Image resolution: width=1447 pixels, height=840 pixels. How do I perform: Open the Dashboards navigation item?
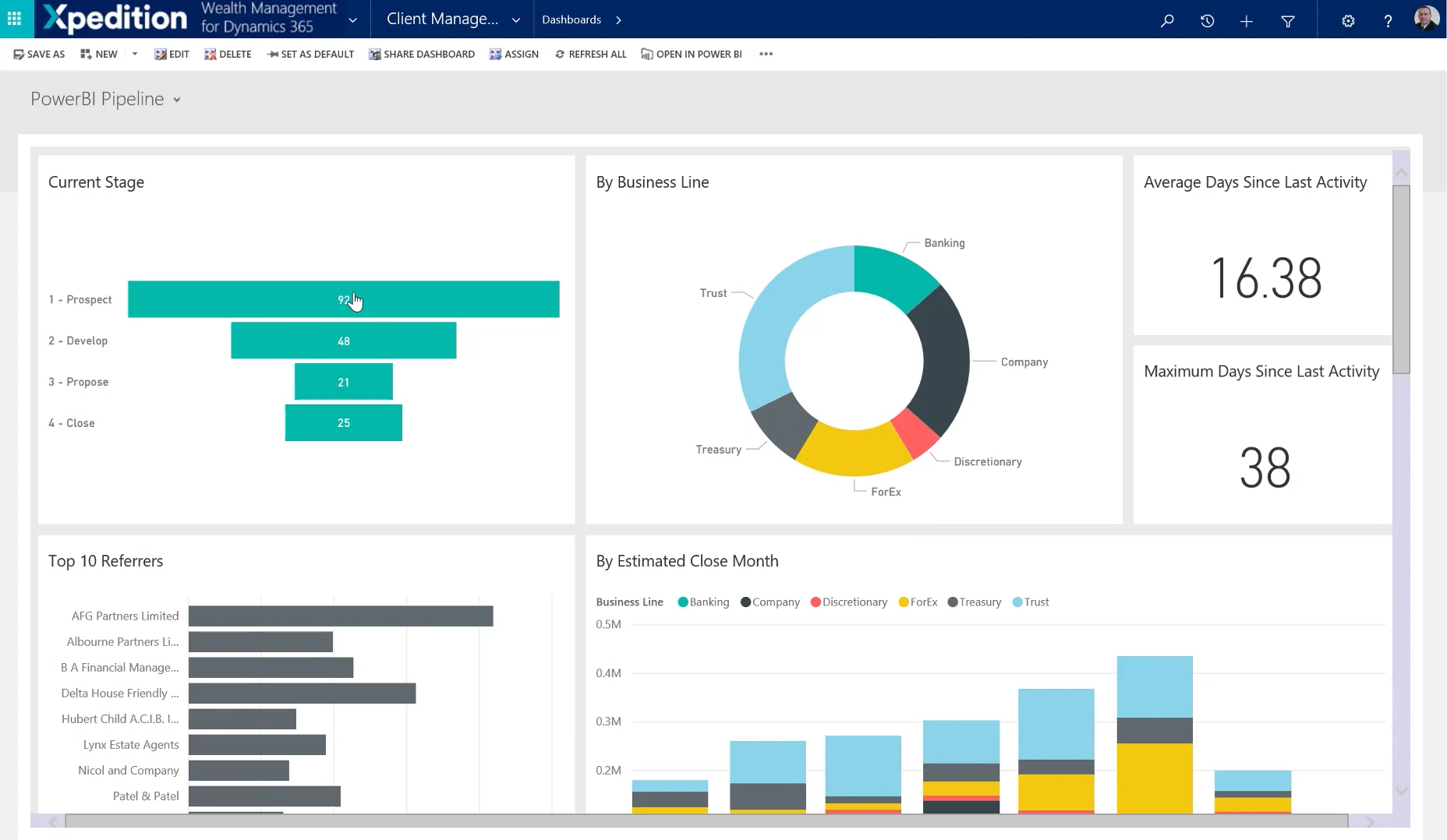pos(571,19)
